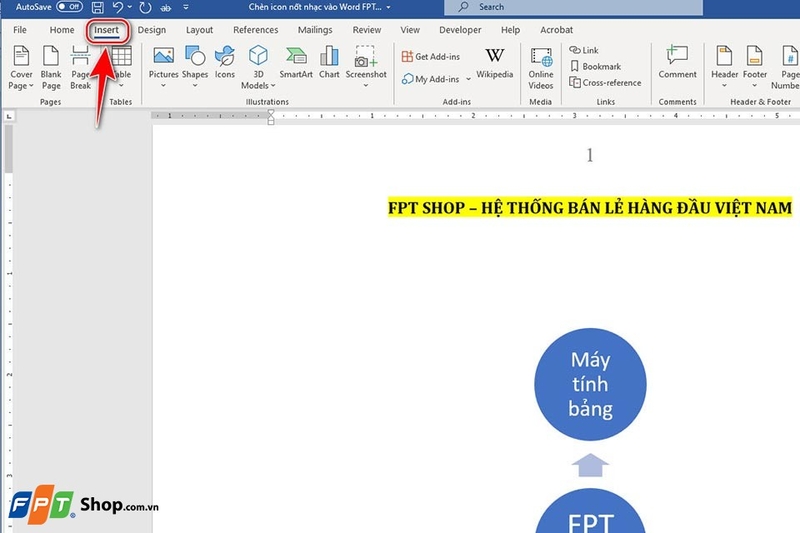Image resolution: width=800 pixels, height=533 pixels.
Task: Insert a Cover Page
Action: coord(21,67)
